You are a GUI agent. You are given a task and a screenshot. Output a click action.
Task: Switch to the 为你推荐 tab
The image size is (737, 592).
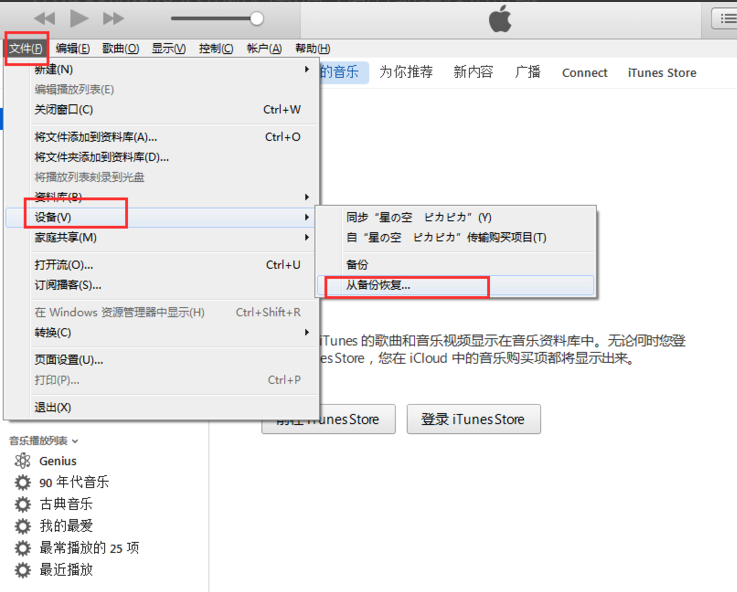[406, 72]
